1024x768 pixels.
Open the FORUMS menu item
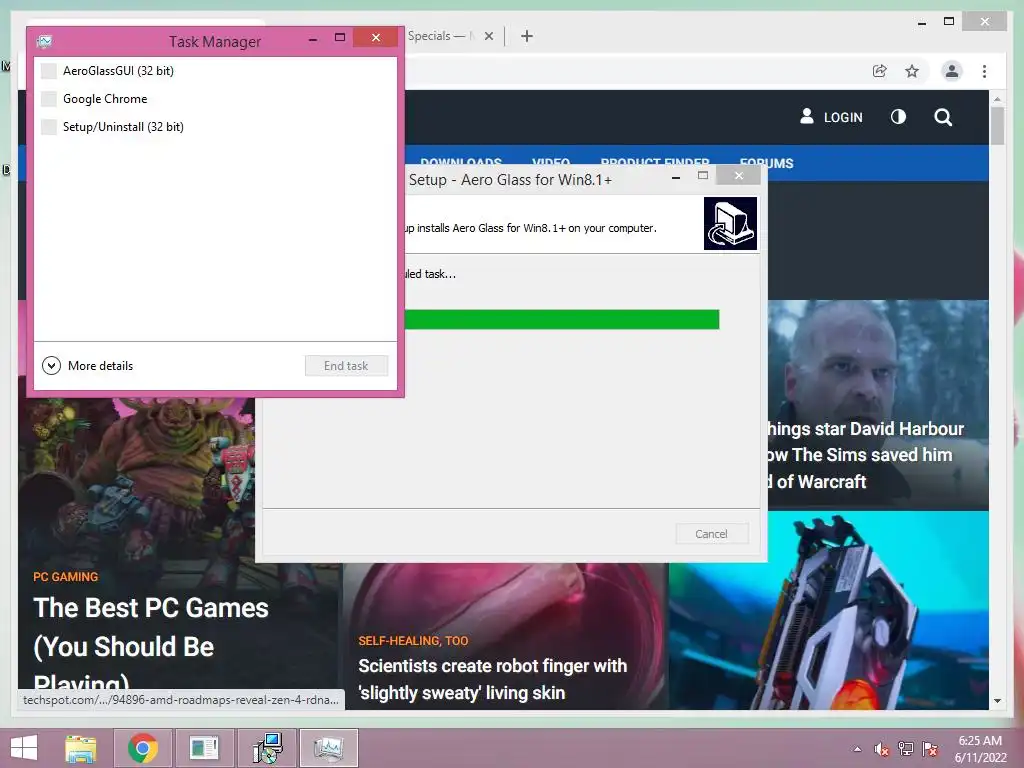(x=767, y=163)
